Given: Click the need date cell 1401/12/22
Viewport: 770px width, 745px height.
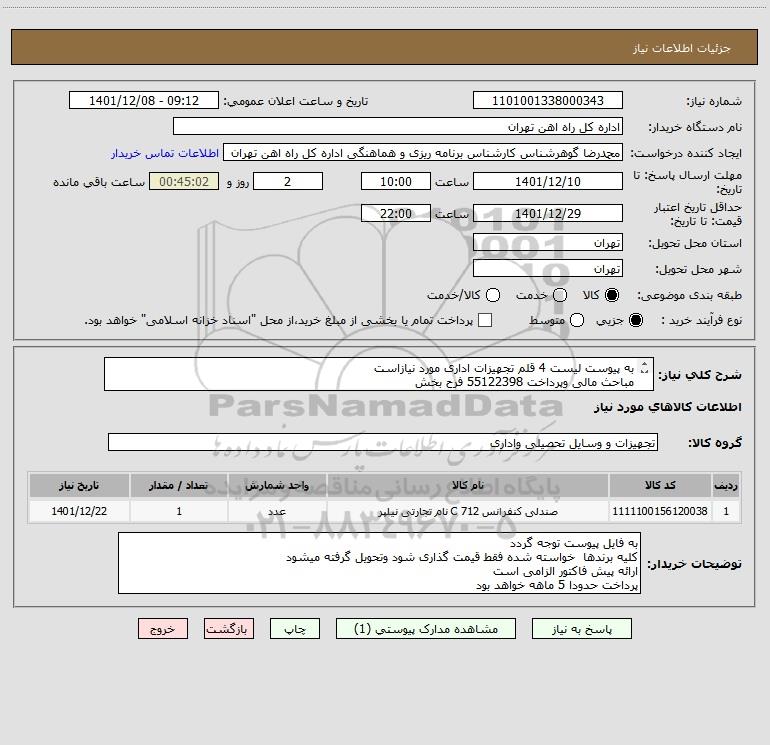Looking at the screenshot, I should point(79,511).
